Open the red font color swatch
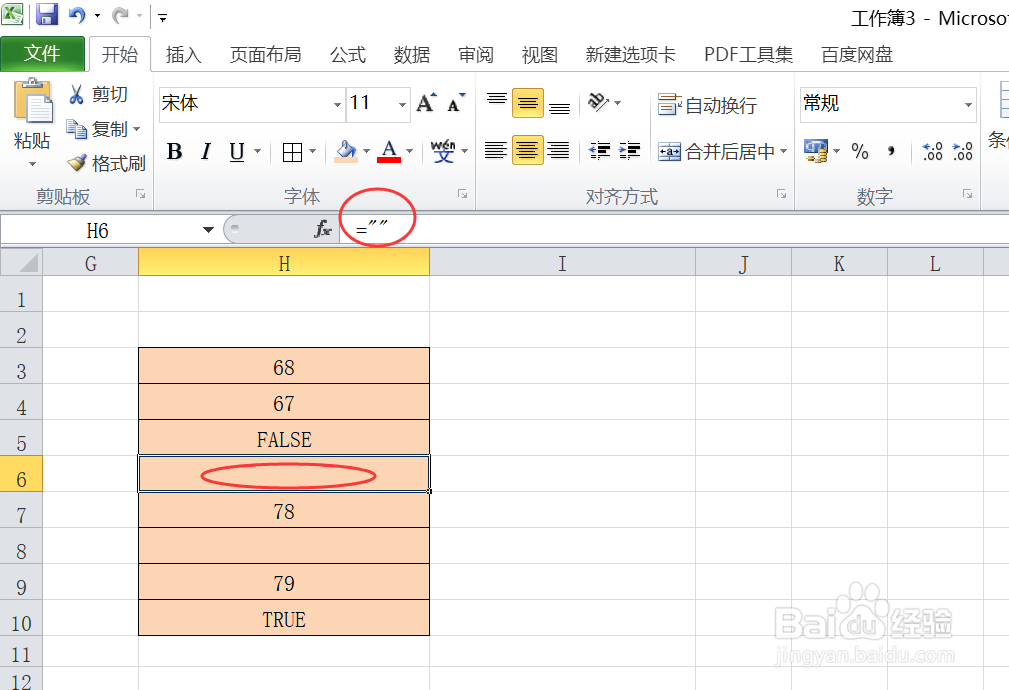1009x690 pixels. [x=389, y=151]
